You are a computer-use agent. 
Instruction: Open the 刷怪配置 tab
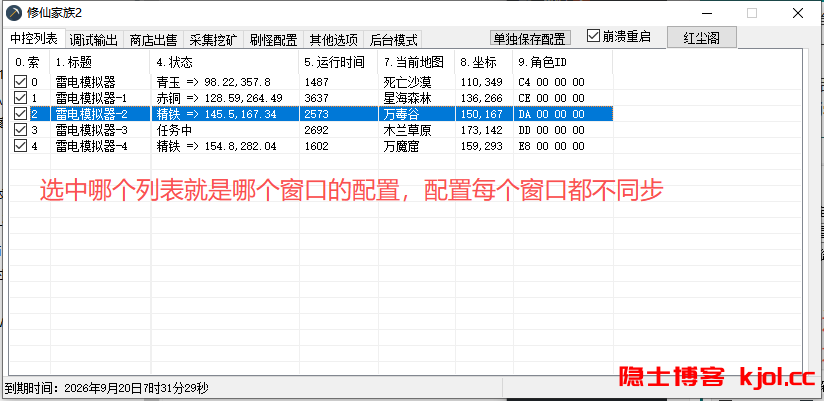(274, 39)
